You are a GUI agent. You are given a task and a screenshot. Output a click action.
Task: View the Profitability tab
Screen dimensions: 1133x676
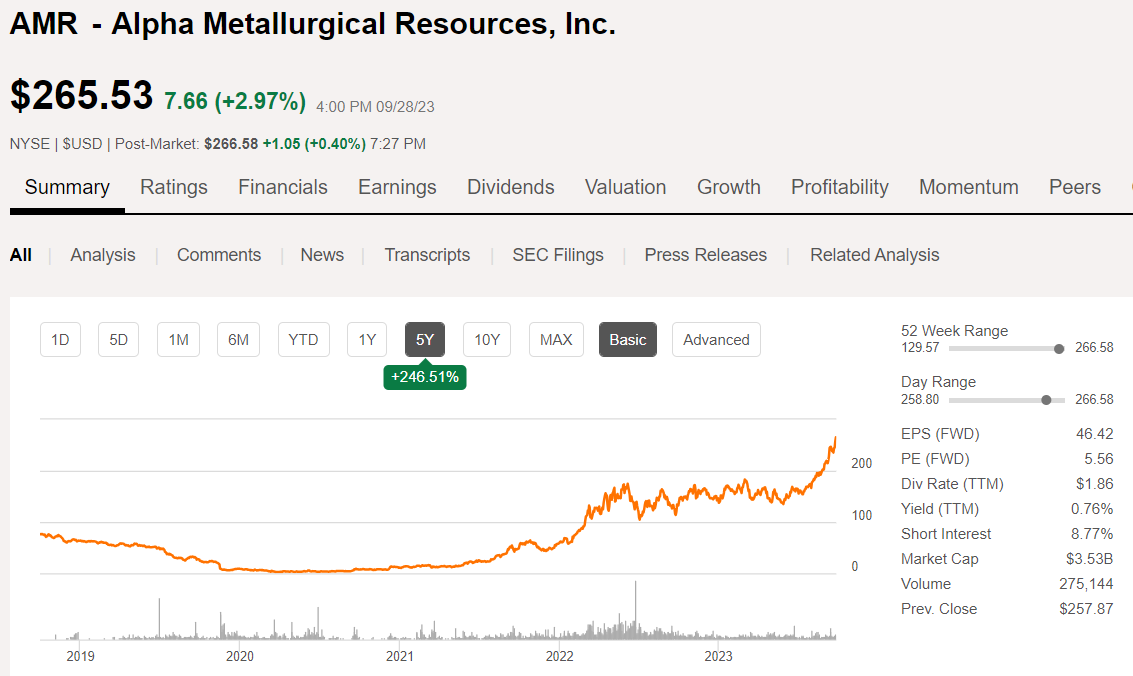pyautogui.click(x=840, y=187)
